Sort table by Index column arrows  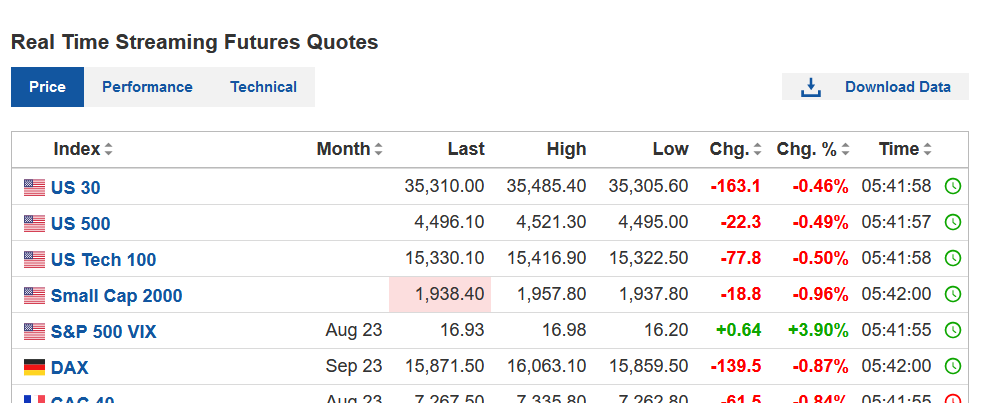pyautogui.click(x=108, y=150)
